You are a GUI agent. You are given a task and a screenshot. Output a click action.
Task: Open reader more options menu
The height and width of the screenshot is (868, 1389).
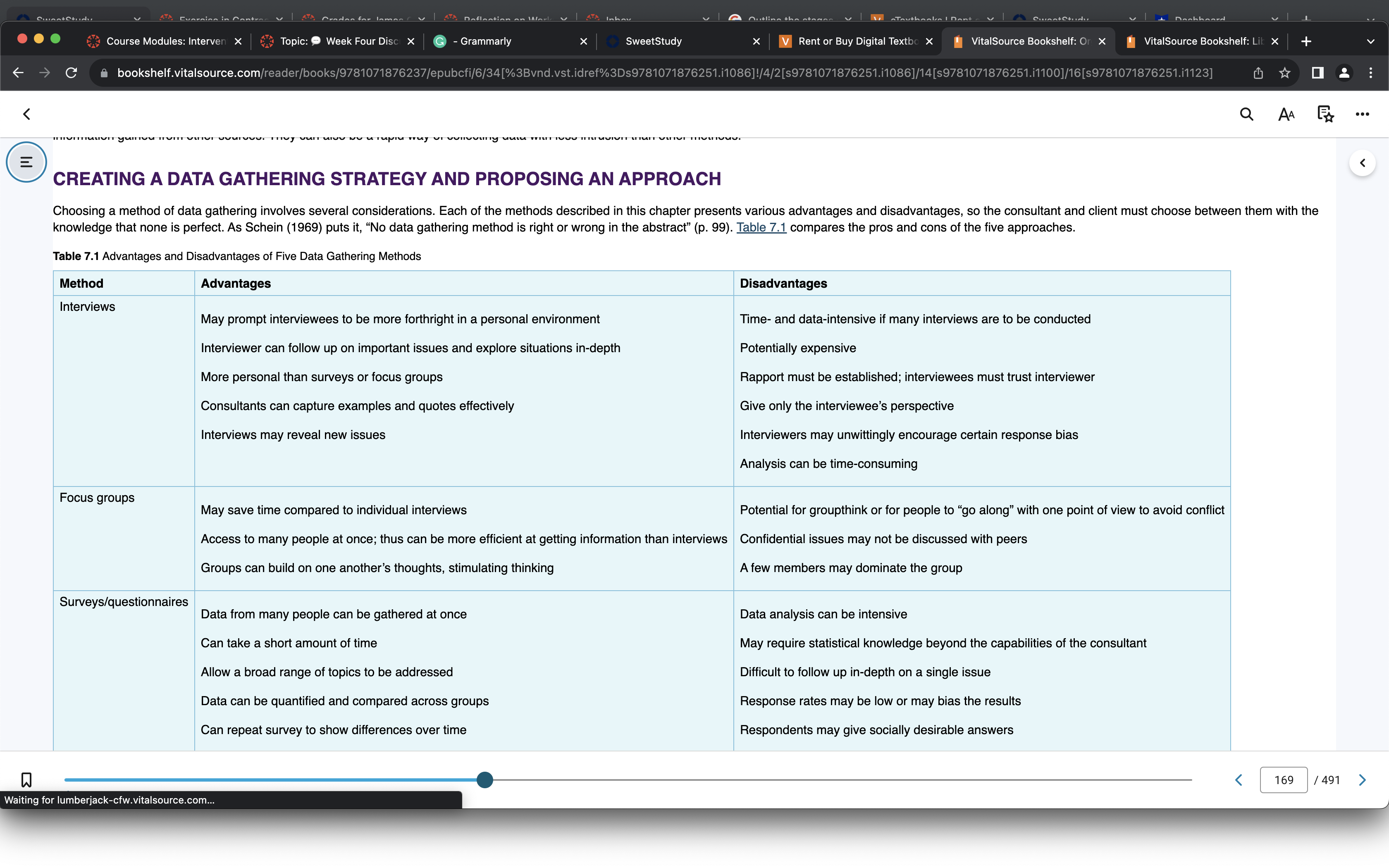tap(1362, 114)
